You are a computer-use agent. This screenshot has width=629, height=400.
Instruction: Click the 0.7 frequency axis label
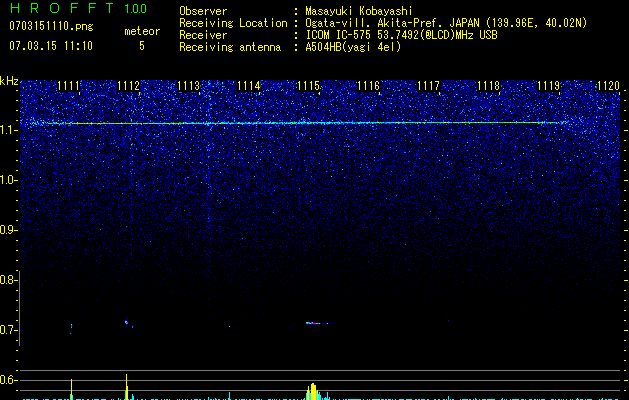(8, 330)
